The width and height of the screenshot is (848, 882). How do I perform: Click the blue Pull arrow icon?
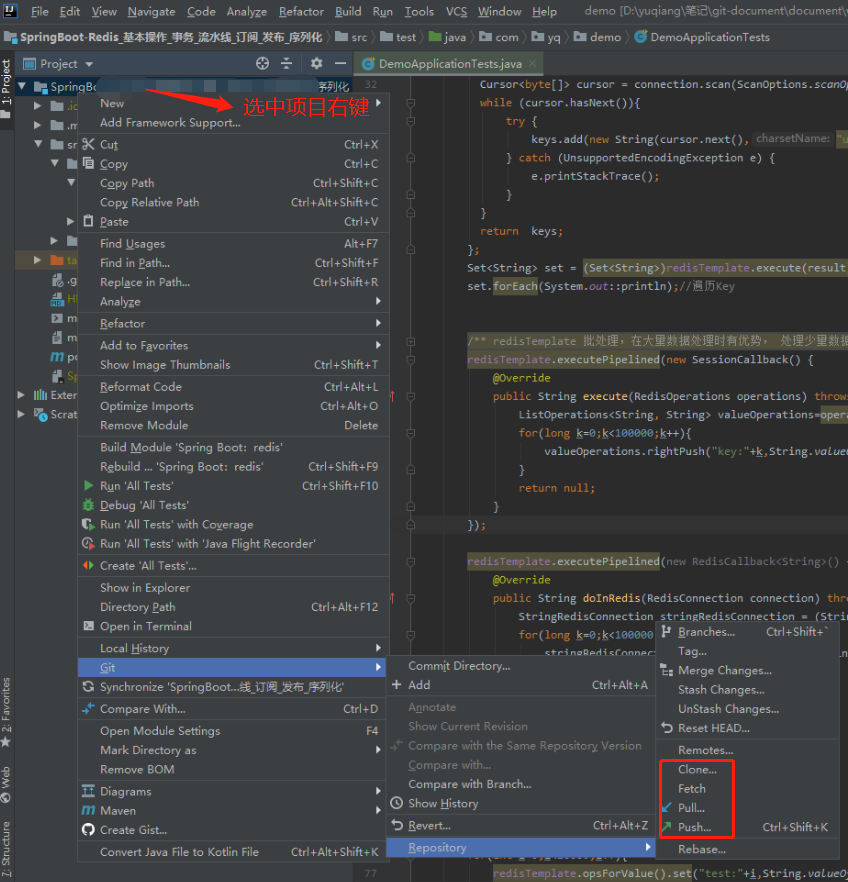tap(667, 808)
